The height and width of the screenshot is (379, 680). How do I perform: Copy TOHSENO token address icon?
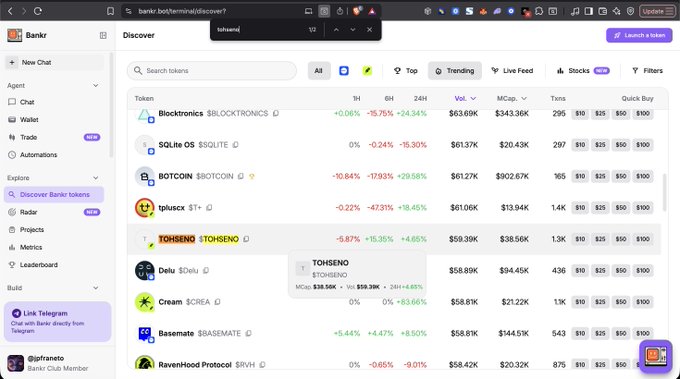tap(246, 239)
